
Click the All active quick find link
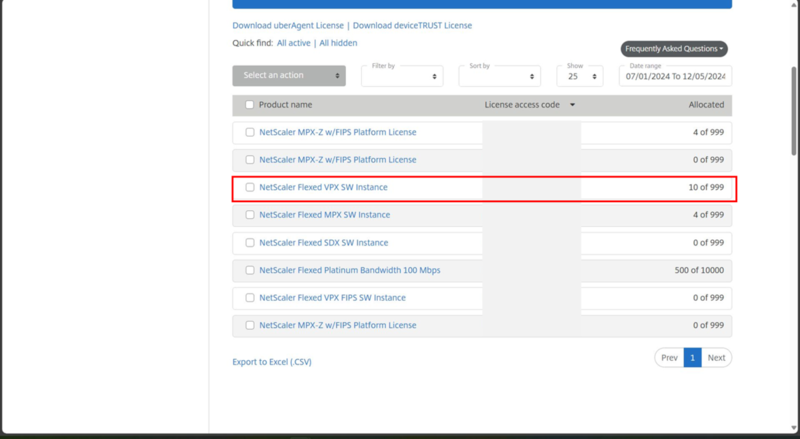click(x=293, y=43)
